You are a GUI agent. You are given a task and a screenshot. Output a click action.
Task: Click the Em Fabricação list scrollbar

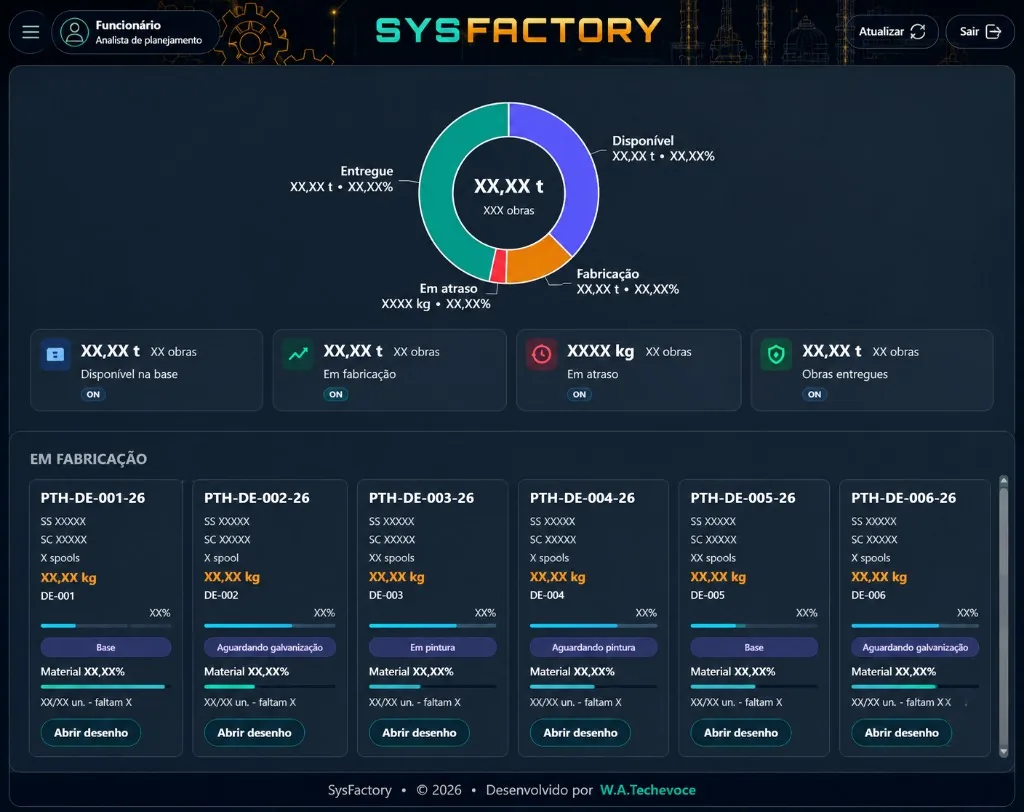(x=1004, y=616)
